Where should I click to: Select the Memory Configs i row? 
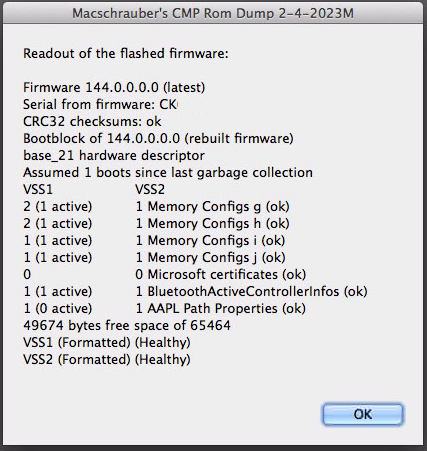(x=154, y=241)
